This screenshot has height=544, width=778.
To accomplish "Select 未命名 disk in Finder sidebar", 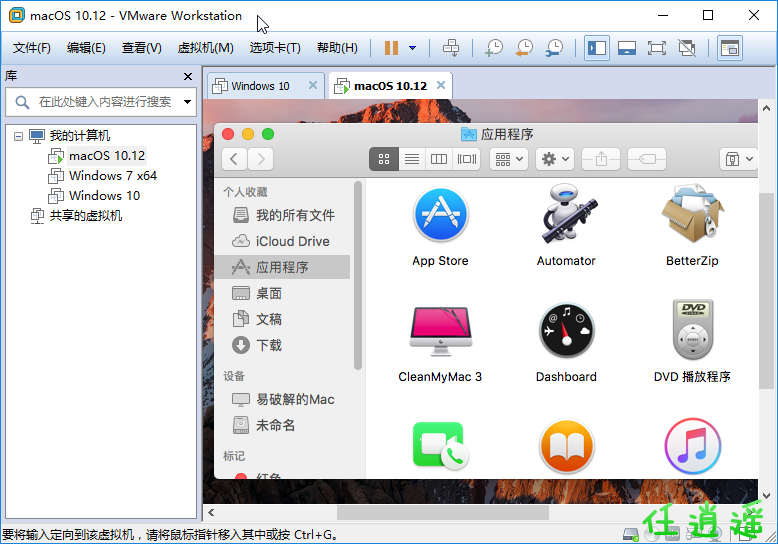I will click(283, 425).
